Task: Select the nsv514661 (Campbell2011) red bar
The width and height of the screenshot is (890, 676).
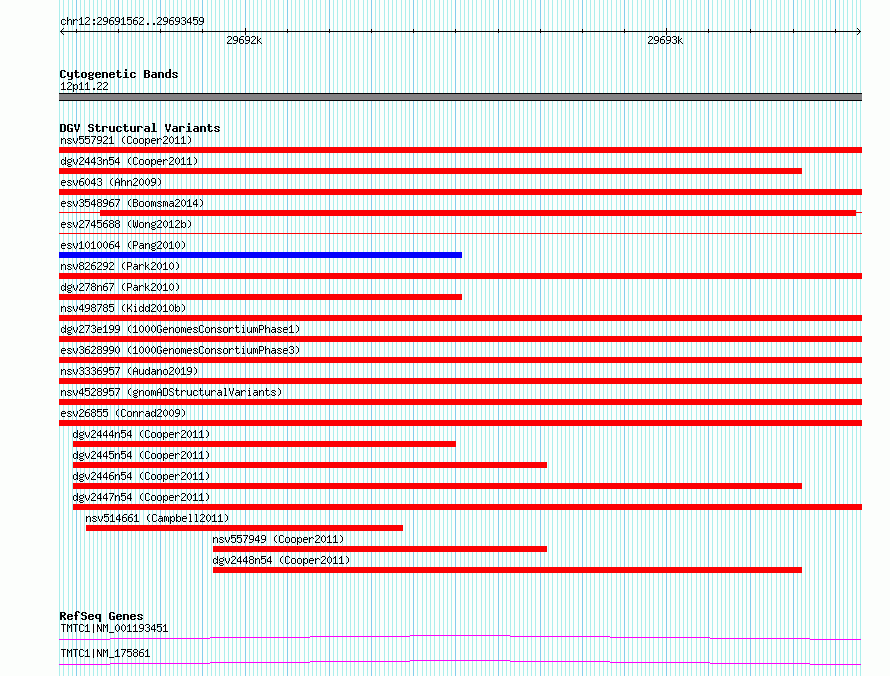Action: [244, 528]
